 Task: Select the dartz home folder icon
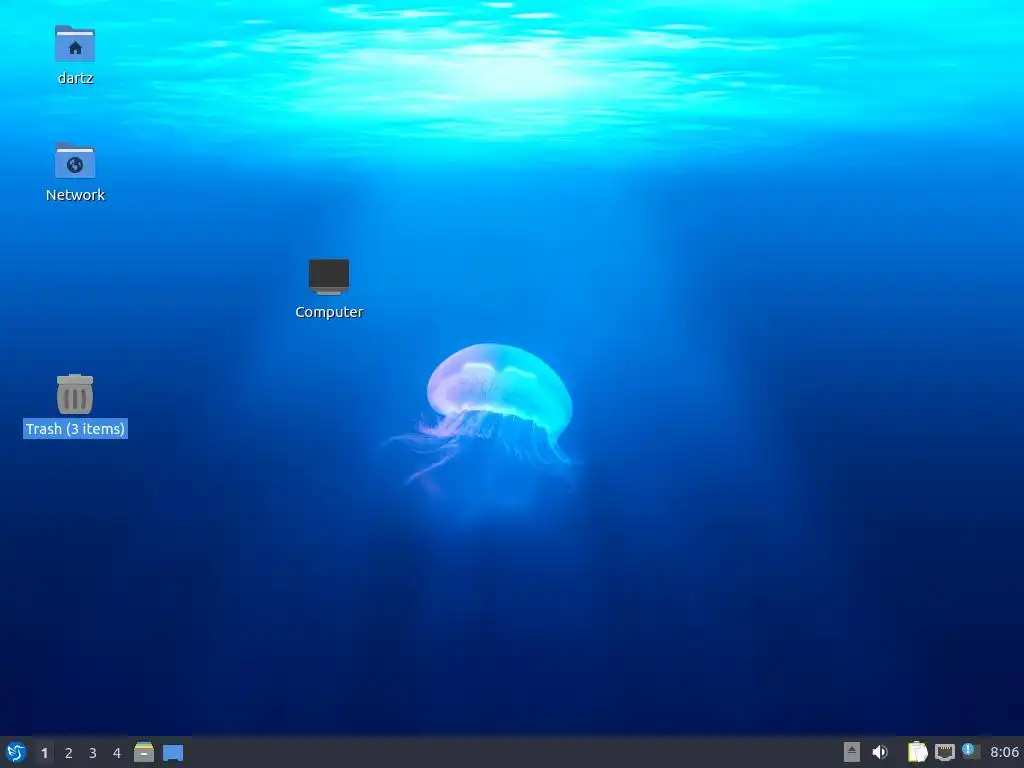coord(75,44)
